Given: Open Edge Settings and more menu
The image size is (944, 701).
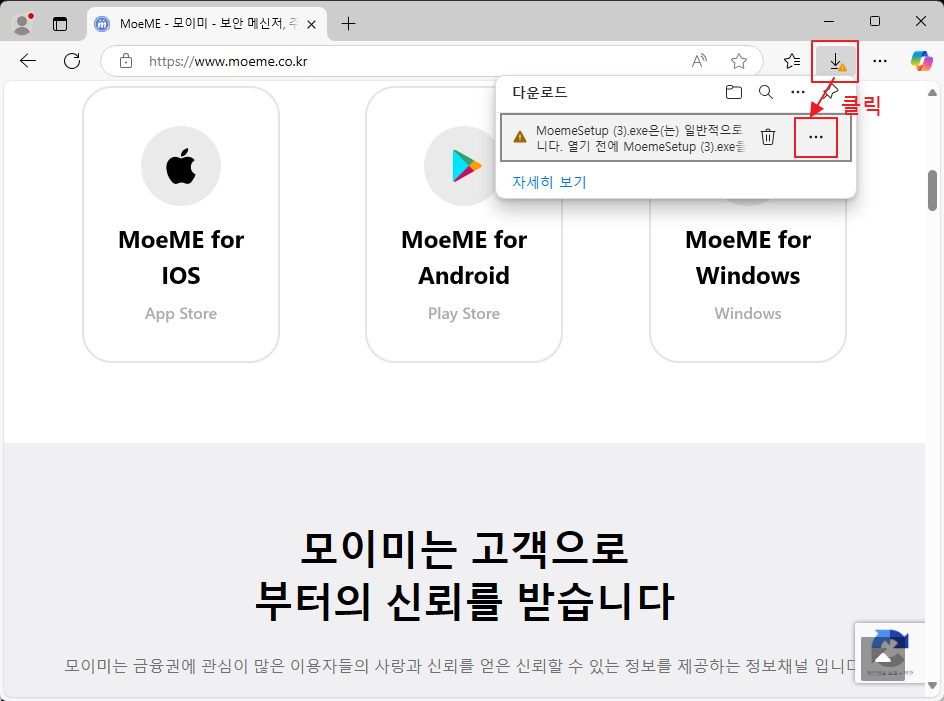Looking at the screenshot, I should point(880,61).
